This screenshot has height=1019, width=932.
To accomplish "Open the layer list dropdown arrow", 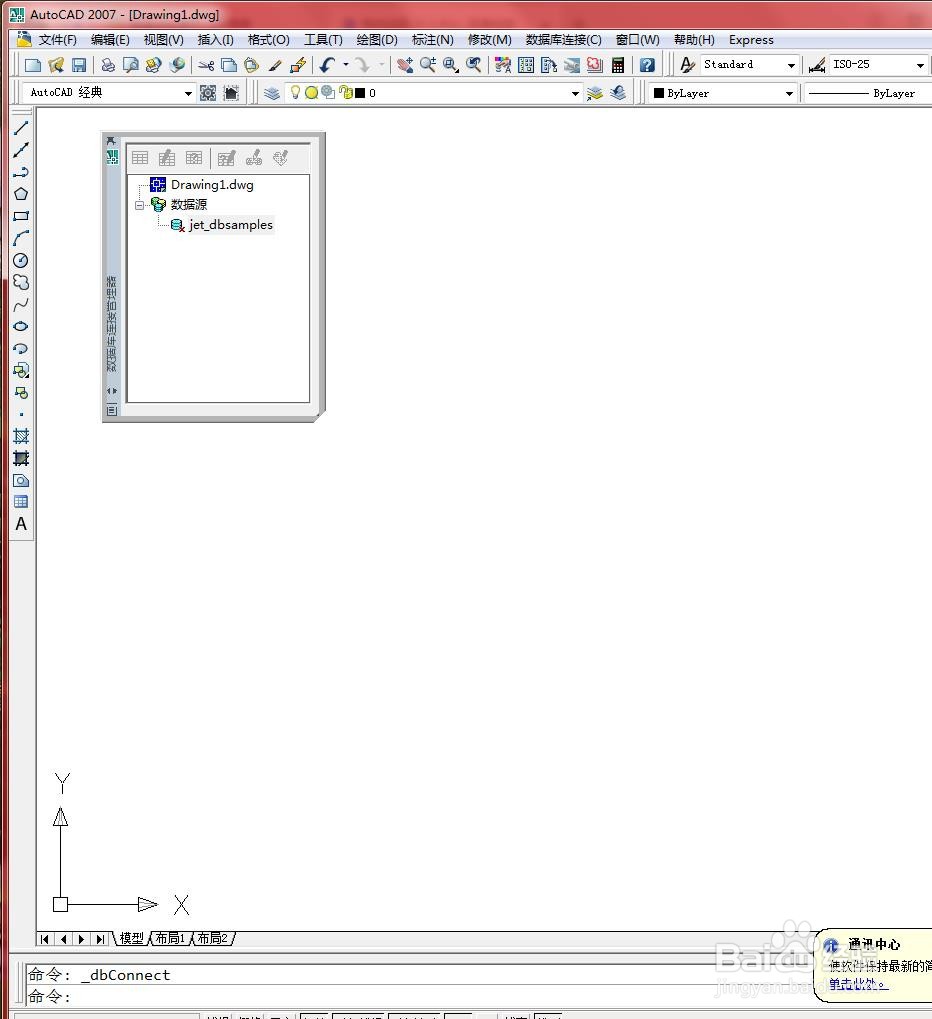I will click(575, 94).
